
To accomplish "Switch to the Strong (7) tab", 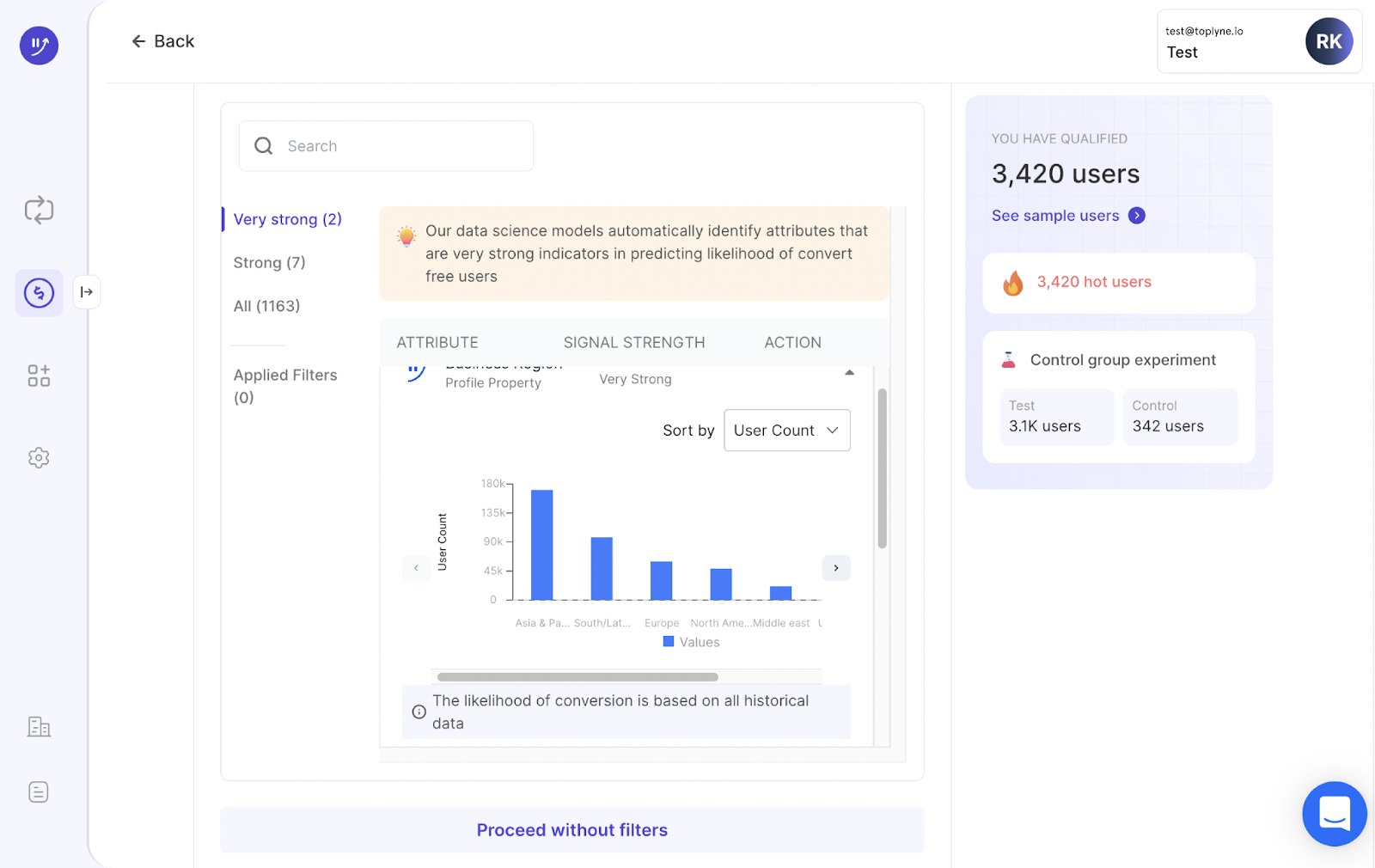I will click(269, 263).
